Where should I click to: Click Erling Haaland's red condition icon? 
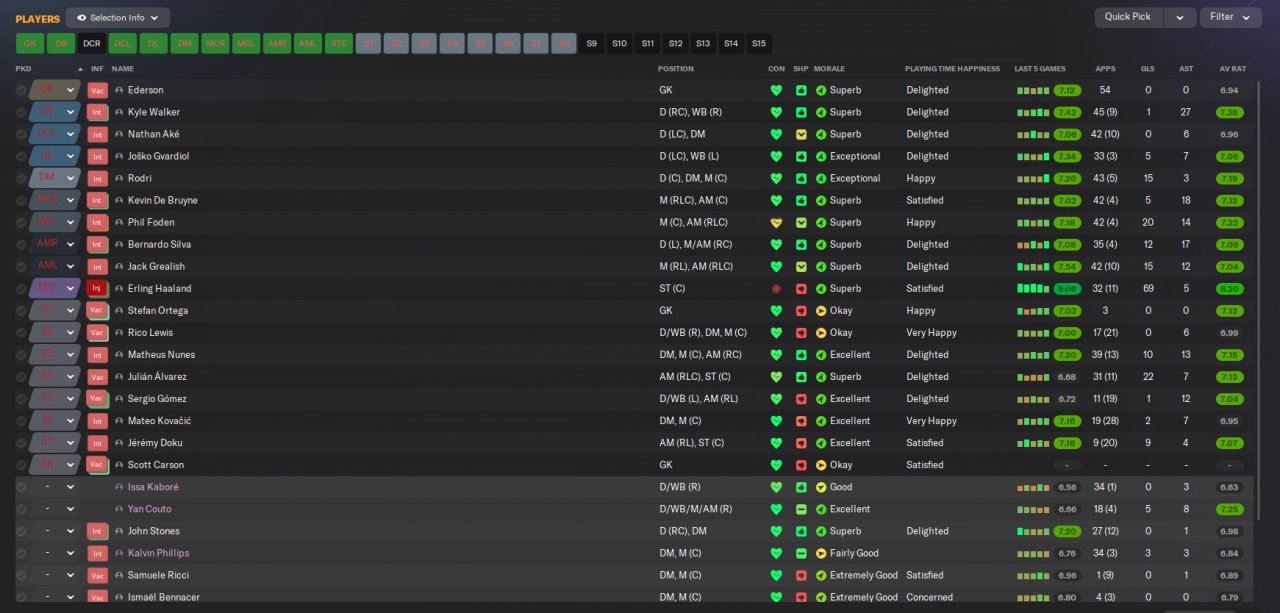tap(776, 288)
